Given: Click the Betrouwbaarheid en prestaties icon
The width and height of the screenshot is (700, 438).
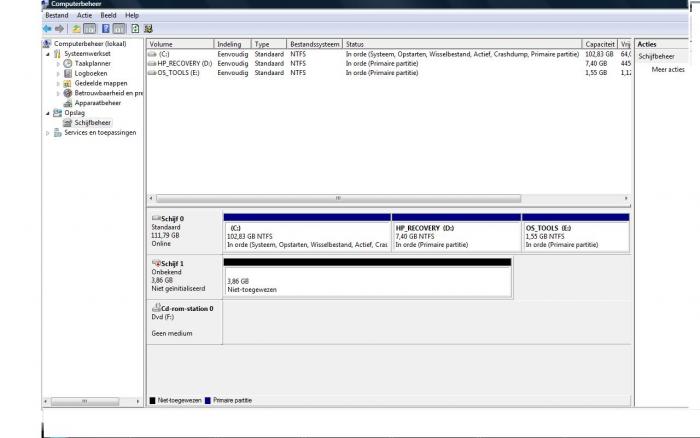Looking at the screenshot, I should click(67, 93).
